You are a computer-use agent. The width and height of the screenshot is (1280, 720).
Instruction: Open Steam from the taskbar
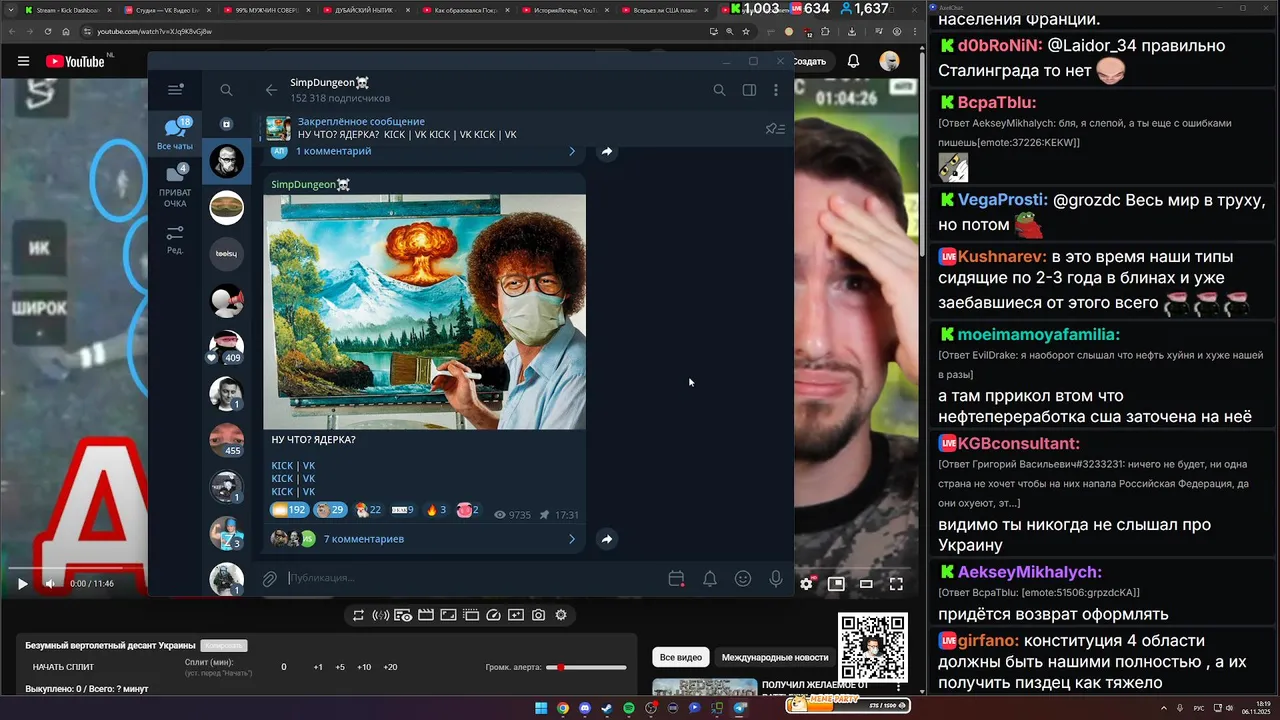607,708
